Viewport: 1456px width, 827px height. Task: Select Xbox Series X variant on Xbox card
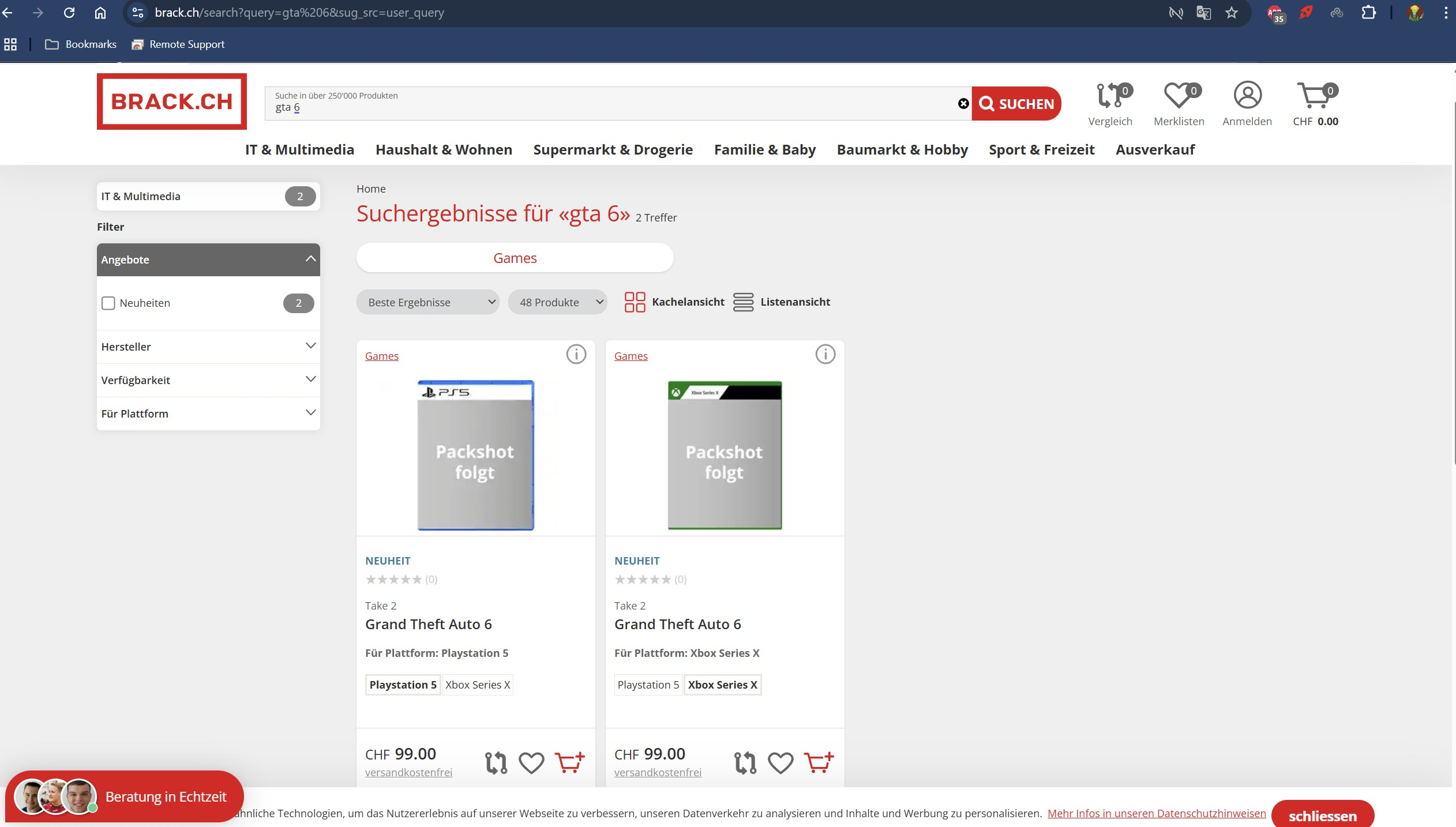[722, 685]
